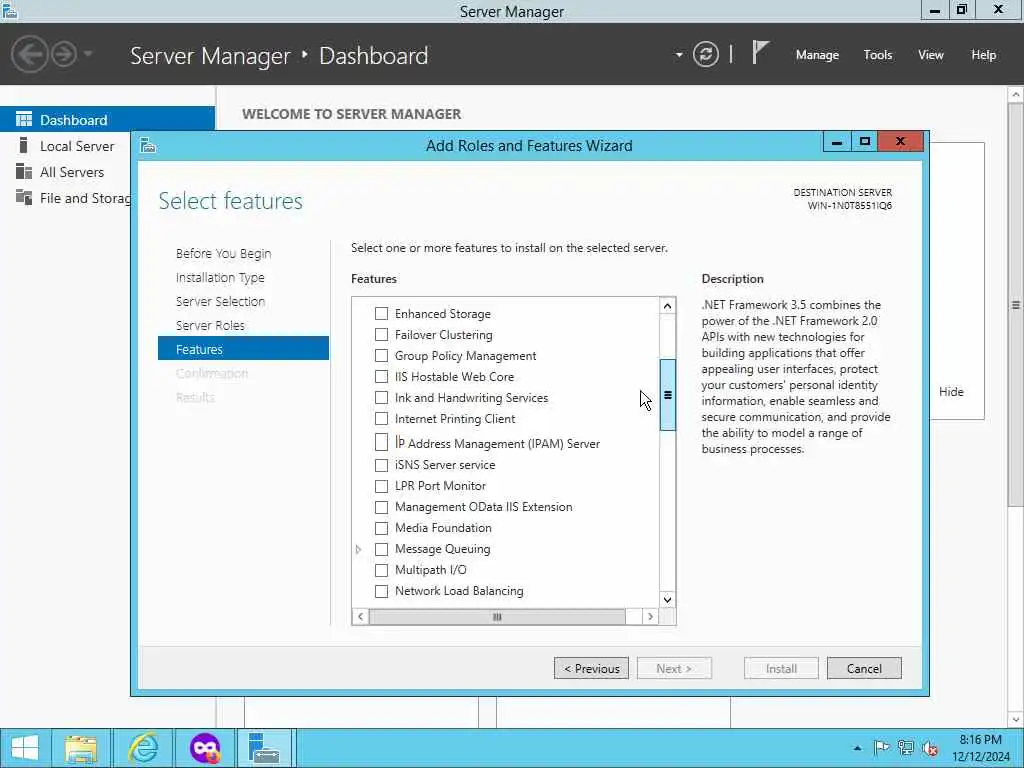Open the notifications flag icon
This screenshot has width=1024, height=768.
760,52
